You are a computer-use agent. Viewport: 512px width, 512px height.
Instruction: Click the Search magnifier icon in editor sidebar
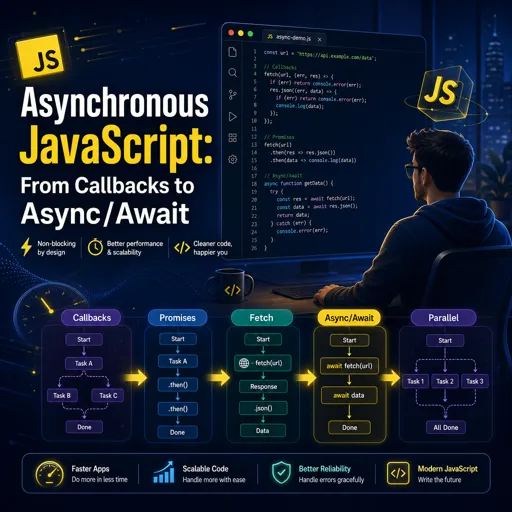coord(233,73)
